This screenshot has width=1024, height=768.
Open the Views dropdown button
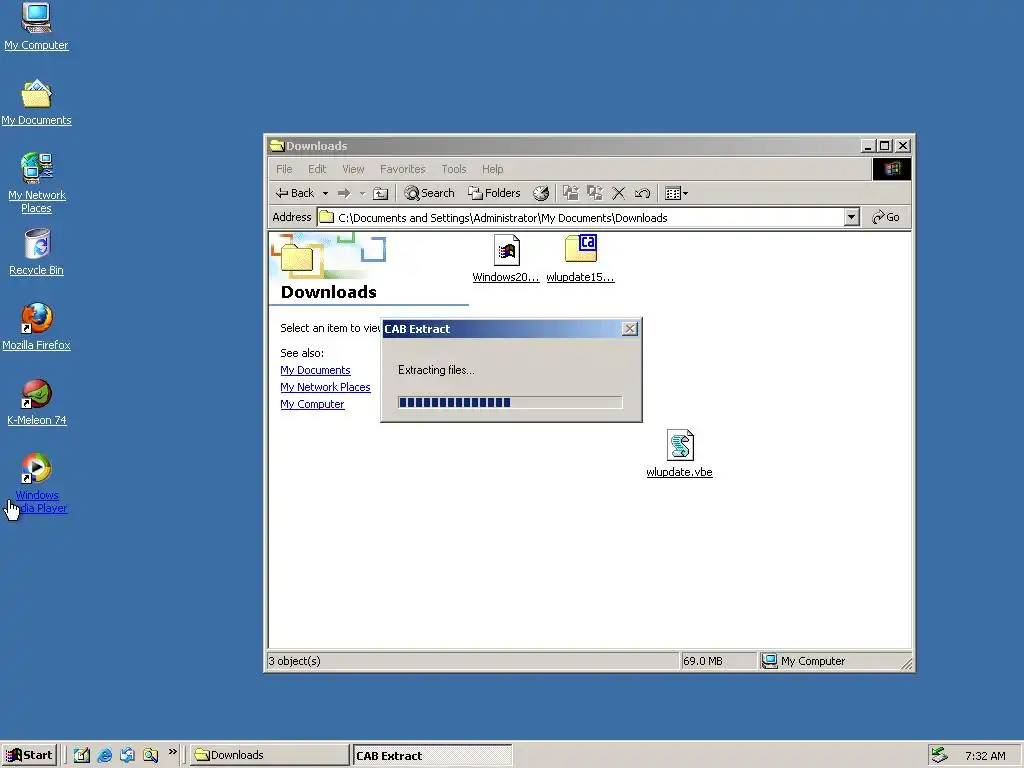(676, 193)
